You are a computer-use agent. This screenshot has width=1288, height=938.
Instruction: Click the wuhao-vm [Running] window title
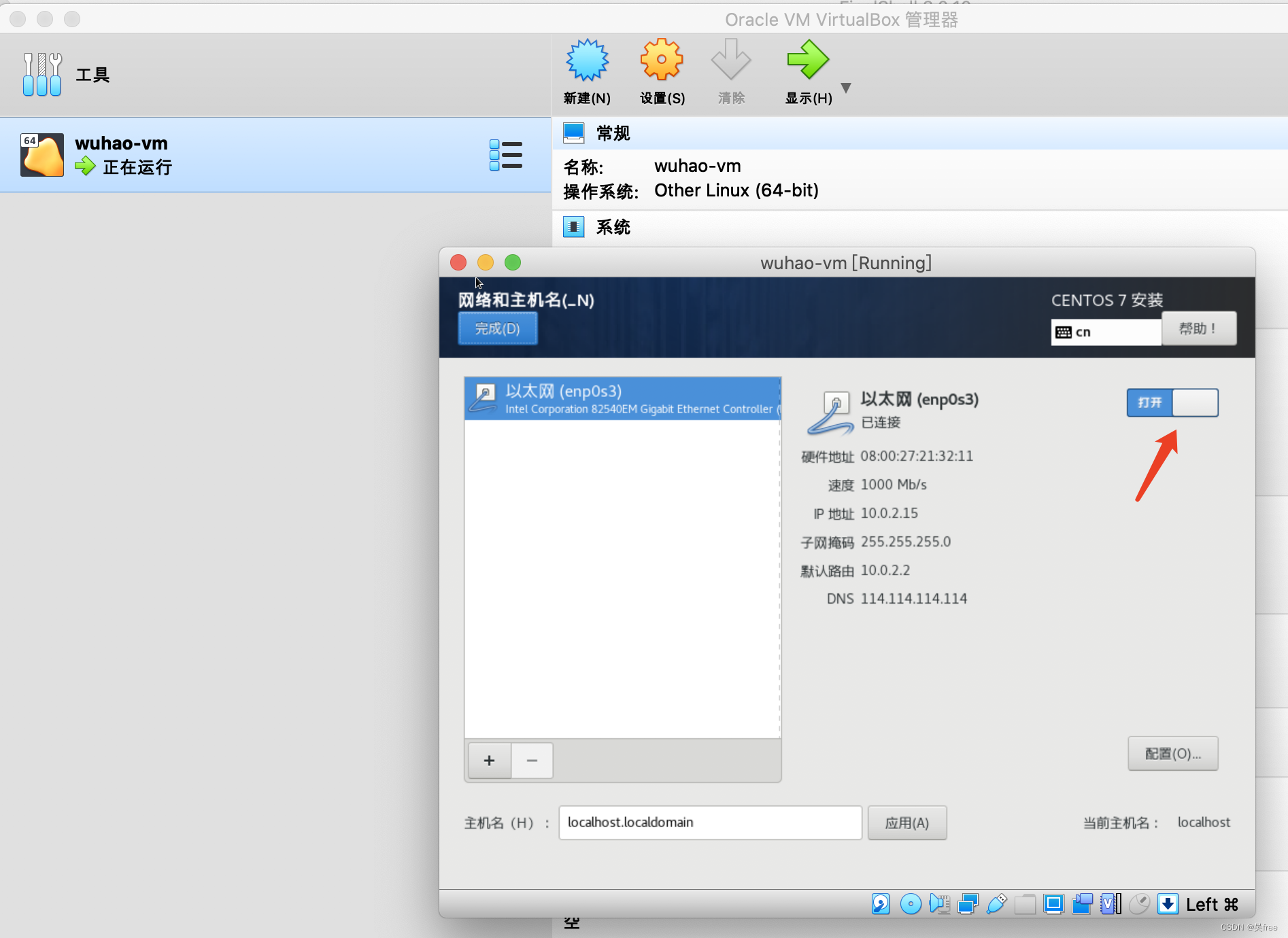coord(846,263)
